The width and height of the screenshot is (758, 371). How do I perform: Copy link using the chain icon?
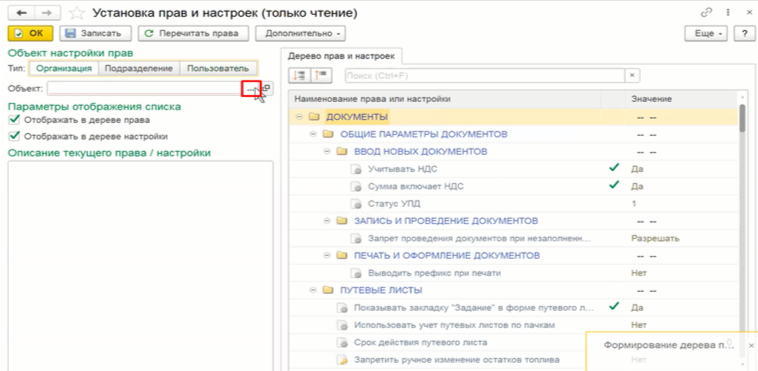tap(706, 13)
